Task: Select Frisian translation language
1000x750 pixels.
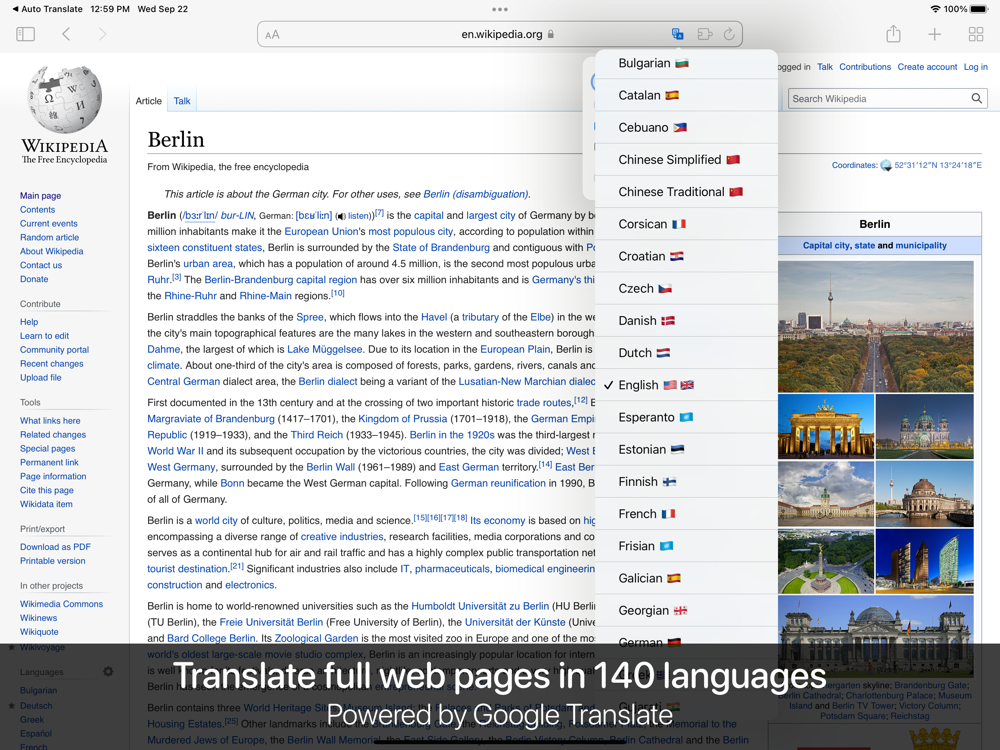Action: click(686, 546)
